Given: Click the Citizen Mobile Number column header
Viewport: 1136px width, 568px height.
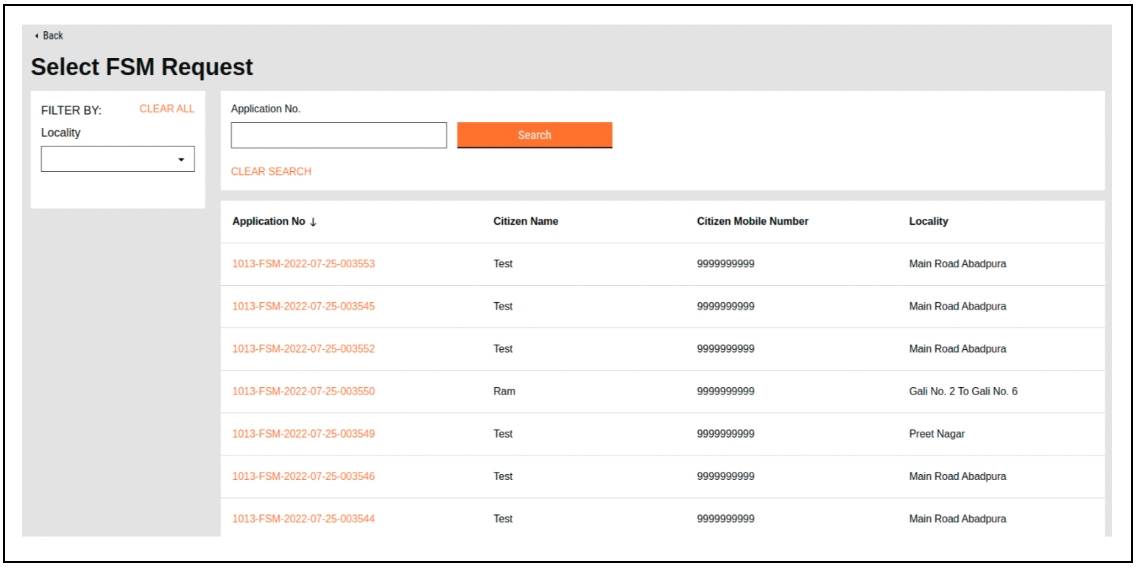Looking at the screenshot, I should (752, 222).
